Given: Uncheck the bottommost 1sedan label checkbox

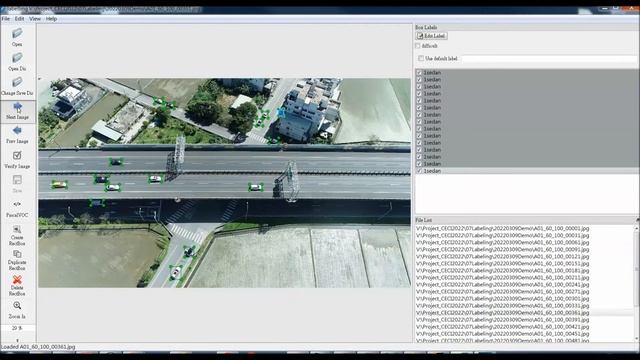Looking at the screenshot, I should pyautogui.click(x=419, y=171).
